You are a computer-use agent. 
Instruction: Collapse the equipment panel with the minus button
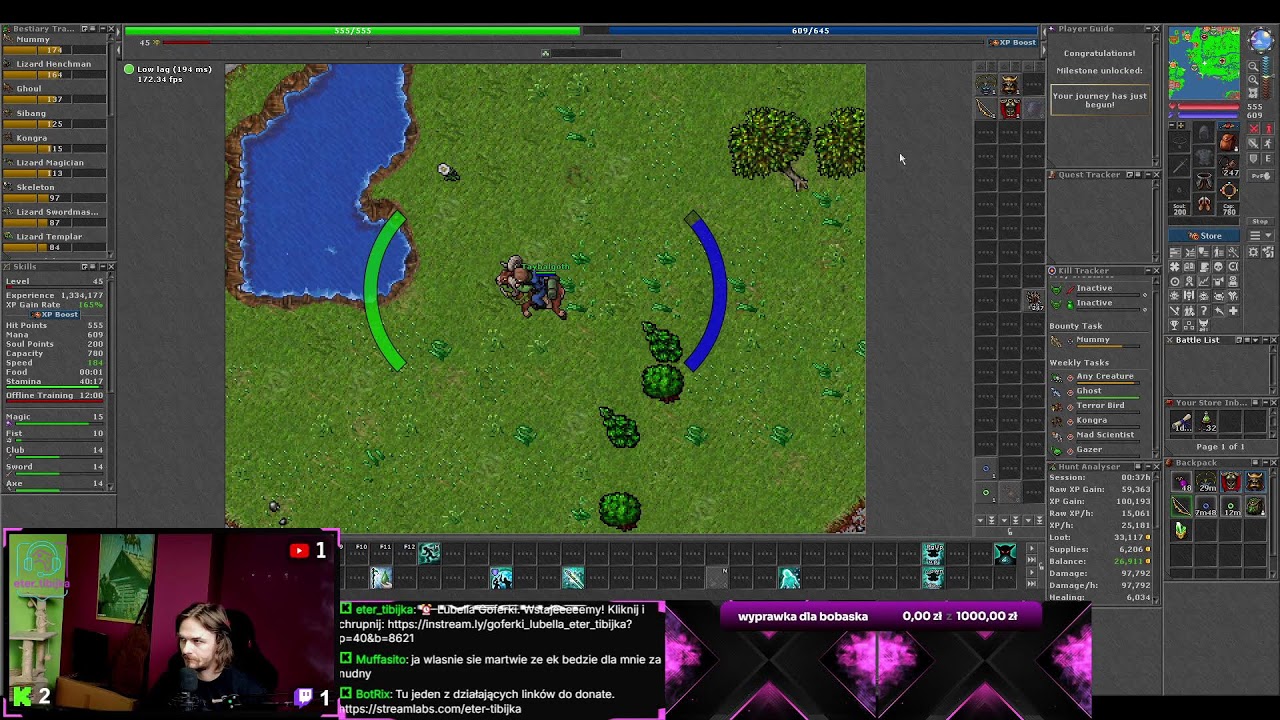point(1173,127)
